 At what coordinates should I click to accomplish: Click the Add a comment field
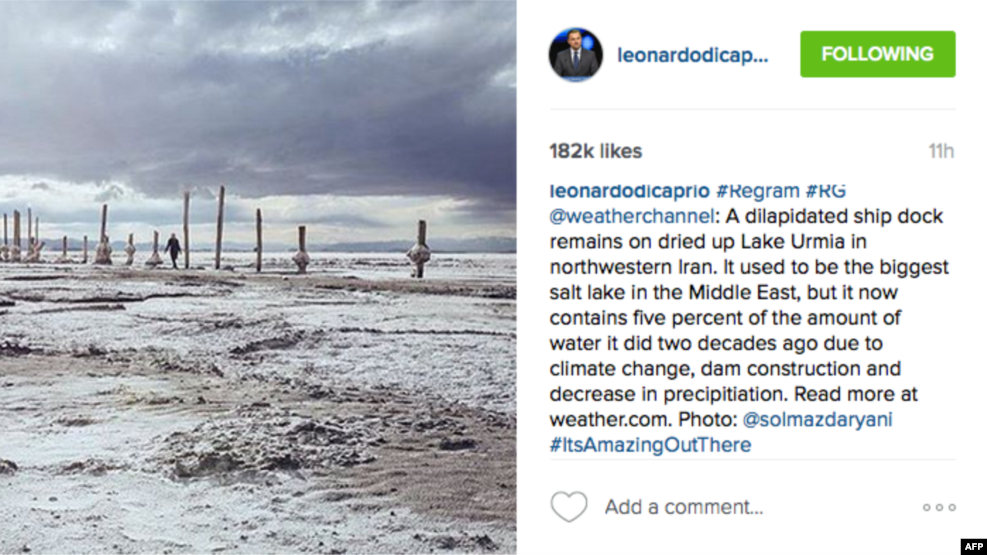pos(684,507)
